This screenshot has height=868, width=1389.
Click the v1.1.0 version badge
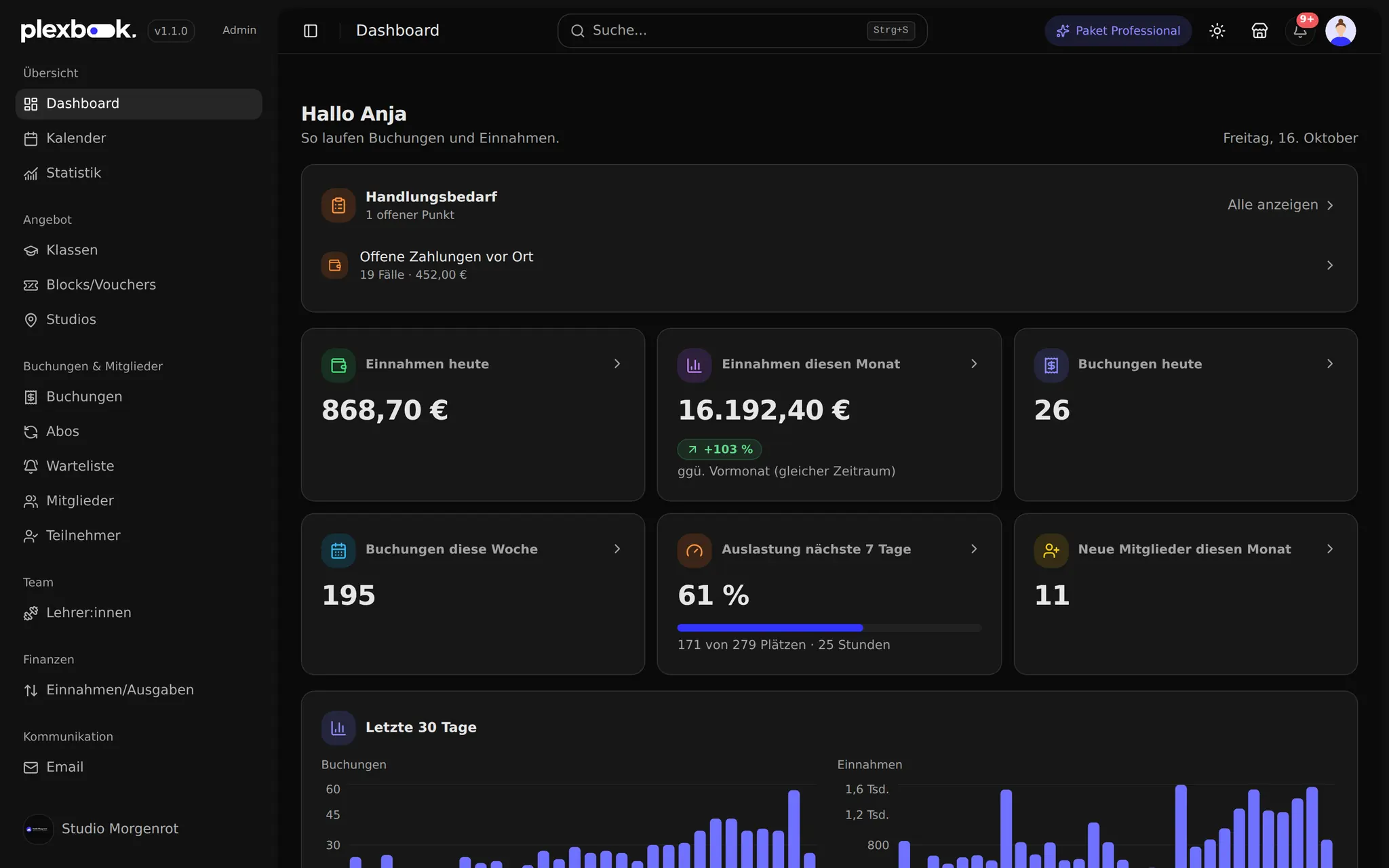(171, 31)
